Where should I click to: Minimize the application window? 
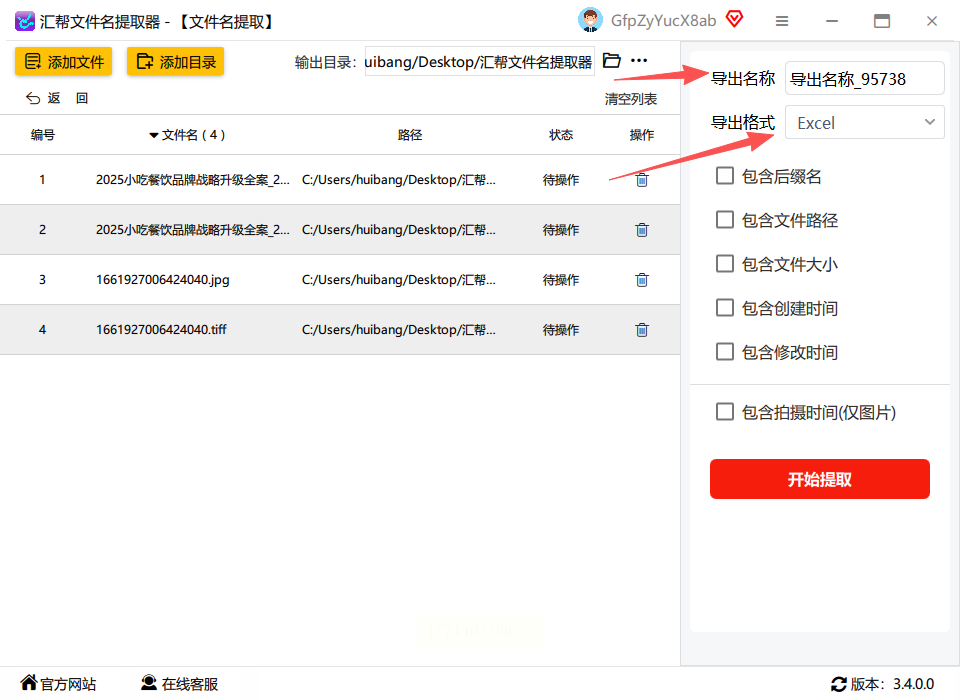[x=831, y=21]
